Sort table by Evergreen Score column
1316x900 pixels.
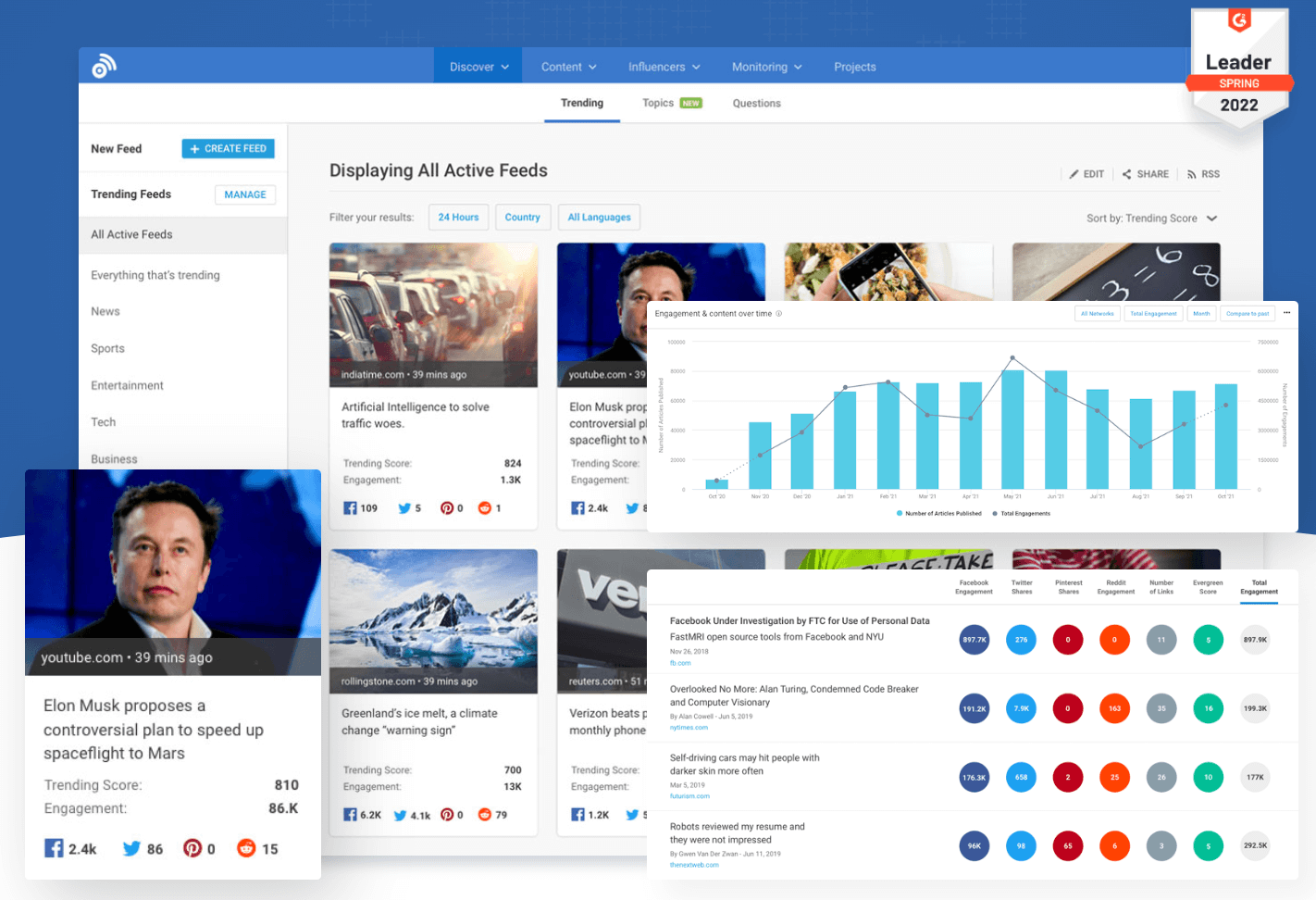tap(1208, 587)
